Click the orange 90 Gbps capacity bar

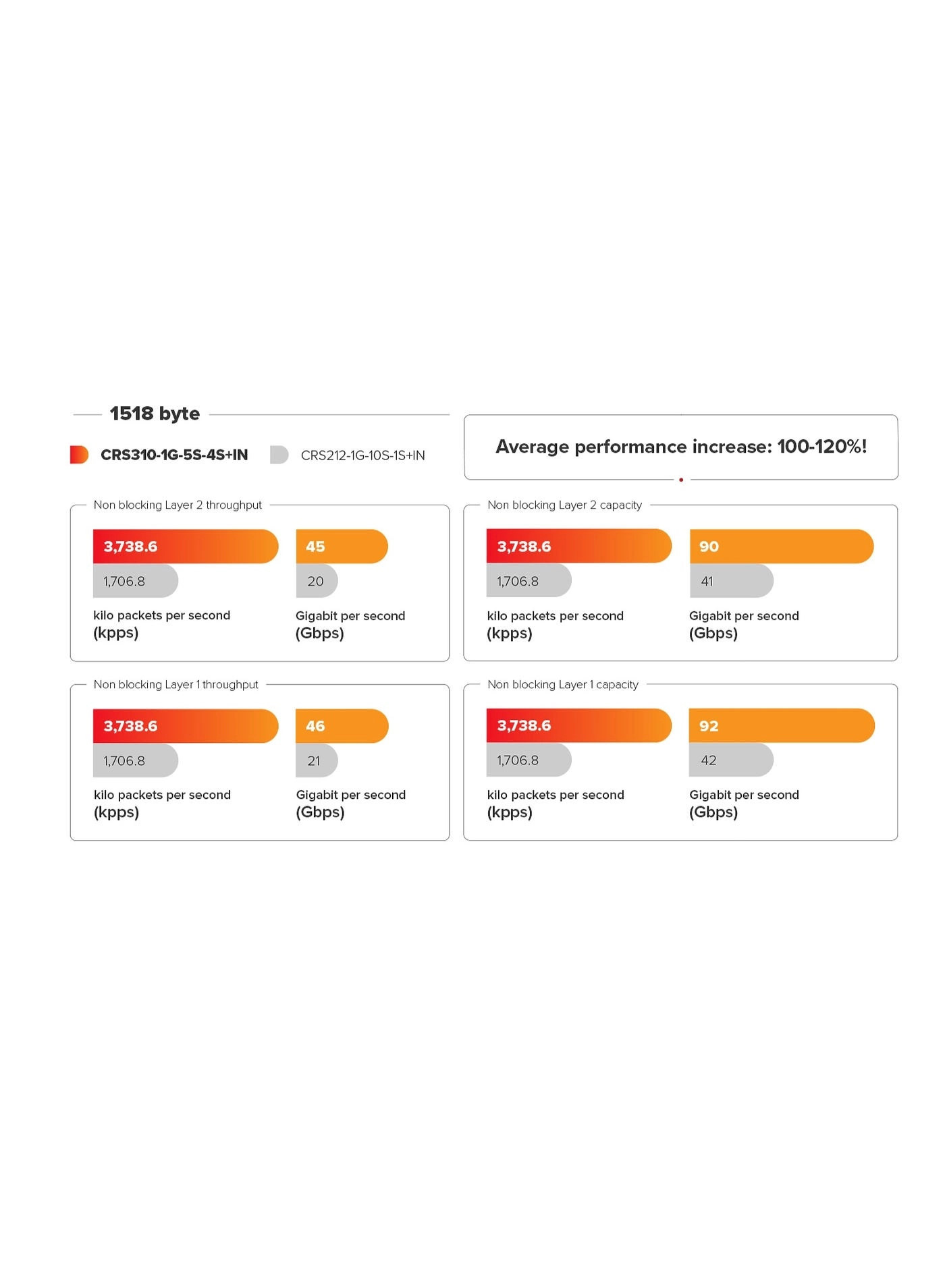(x=782, y=547)
